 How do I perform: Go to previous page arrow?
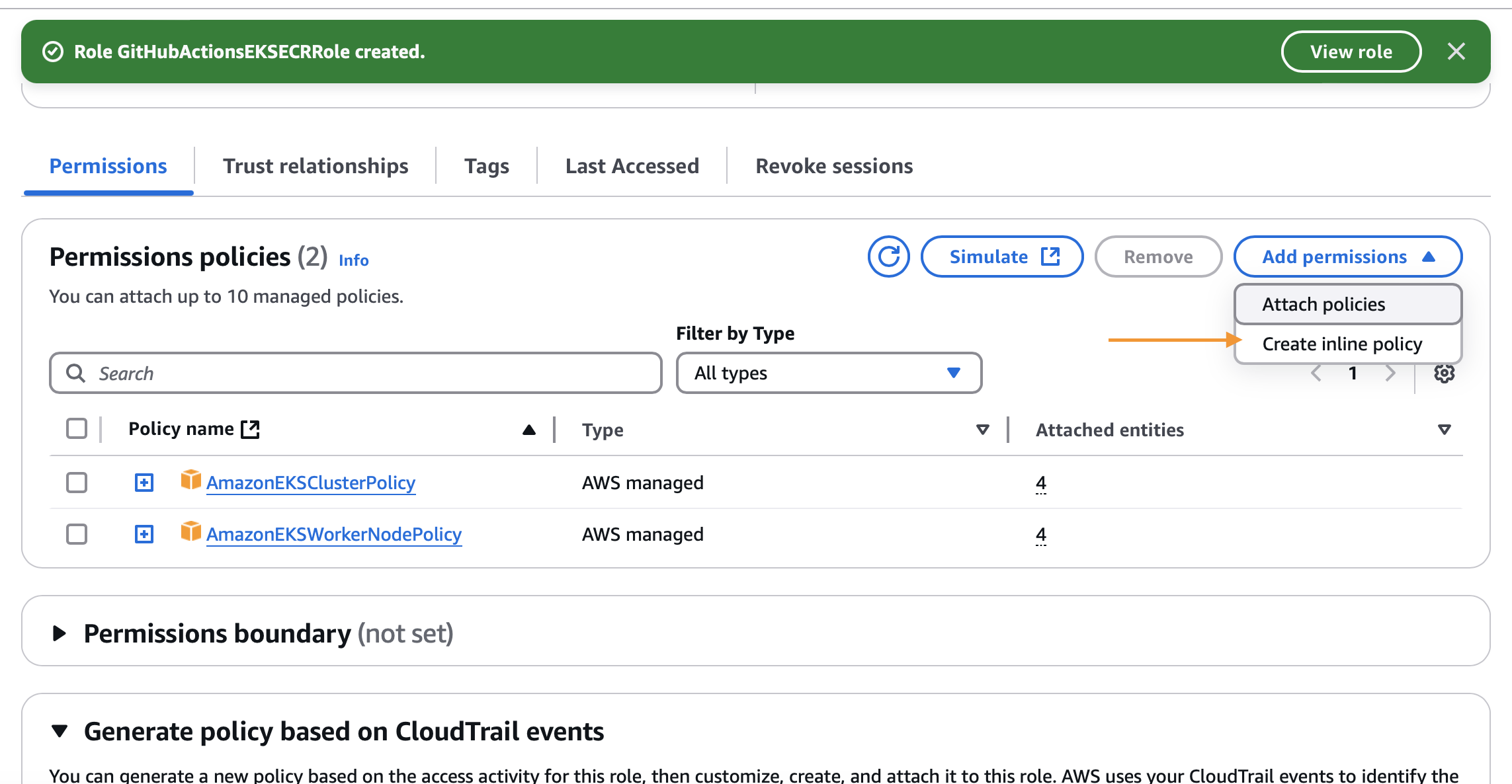point(1316,373)
